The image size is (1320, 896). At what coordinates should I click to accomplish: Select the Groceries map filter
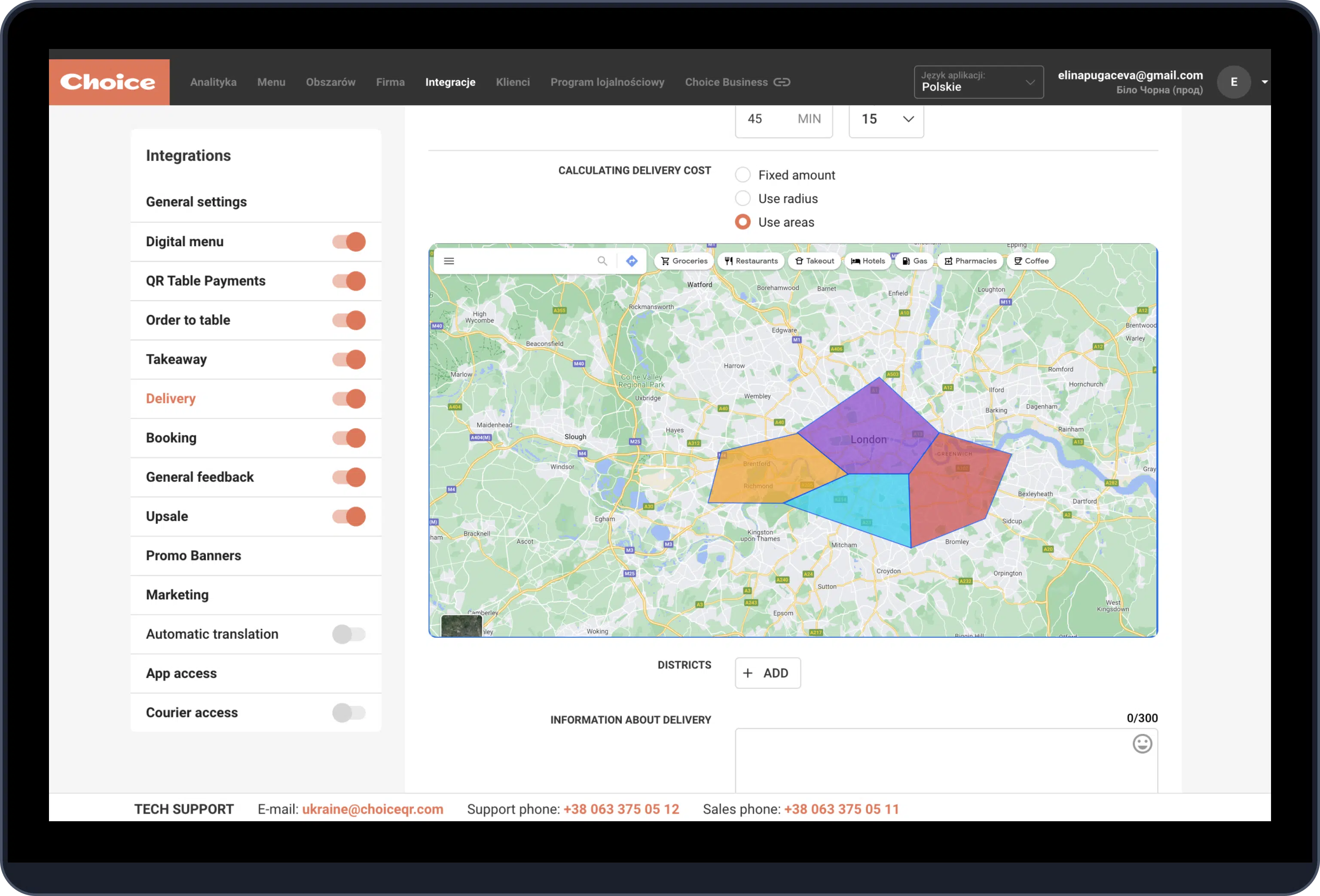coord(683,261)
